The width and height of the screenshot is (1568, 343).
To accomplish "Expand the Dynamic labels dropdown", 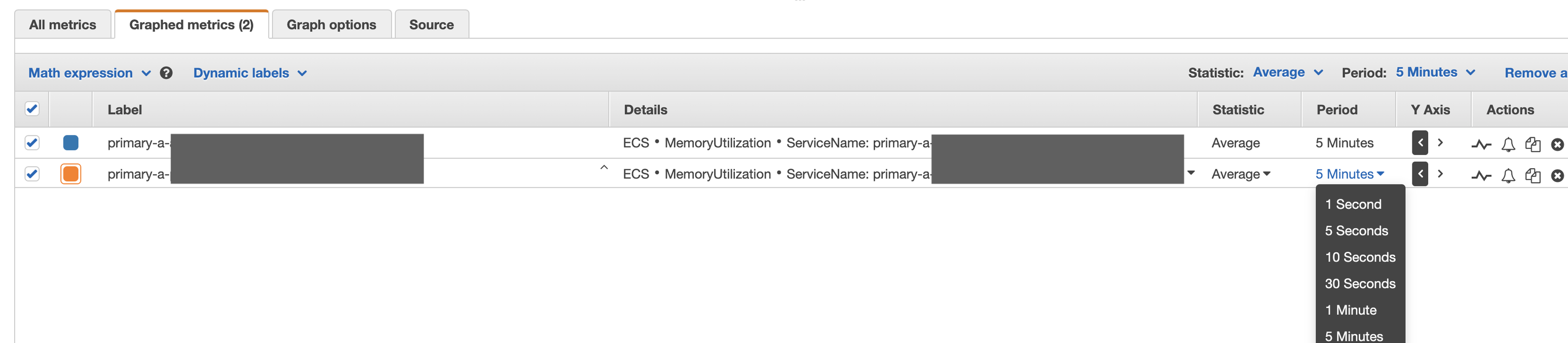I will click(x=249, y=73).
